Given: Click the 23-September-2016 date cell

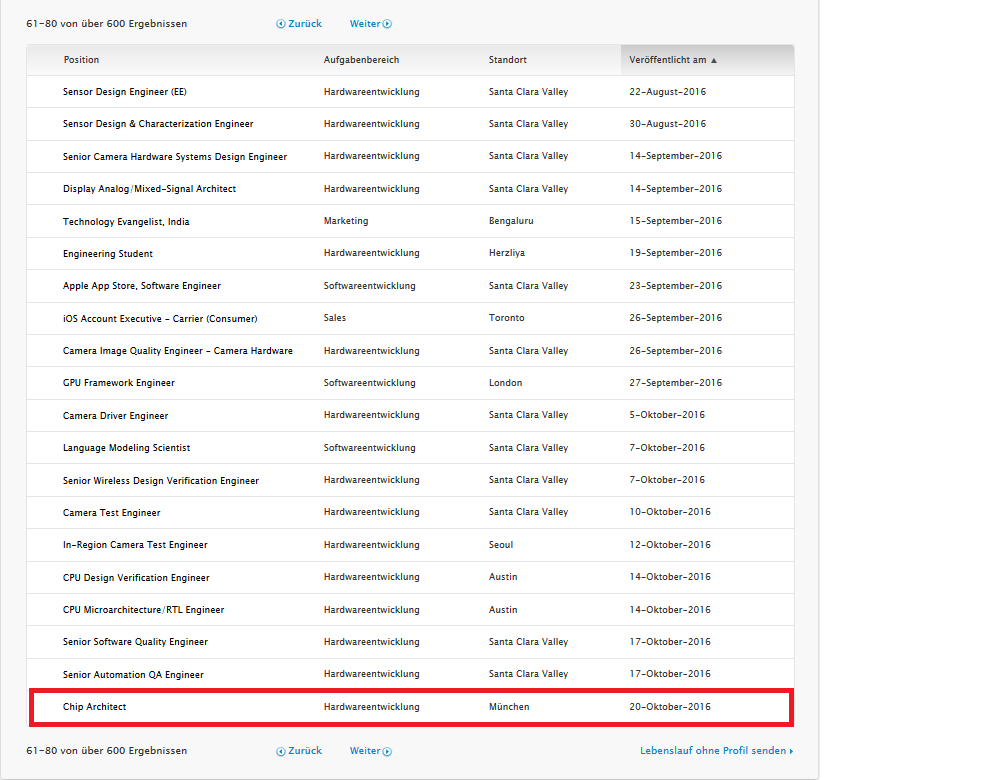Looking at the screenshot, I should [x=676, y=286].
